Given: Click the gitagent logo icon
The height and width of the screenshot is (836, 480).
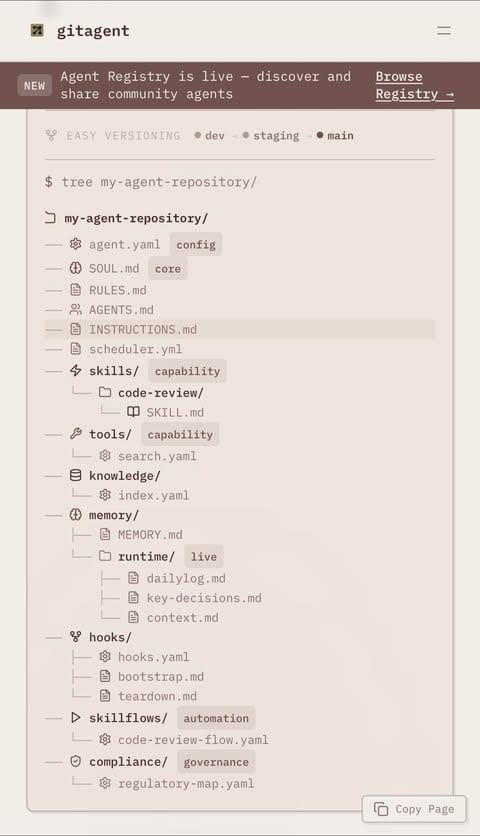Looking at the screenshot, I should pos(37,31).
